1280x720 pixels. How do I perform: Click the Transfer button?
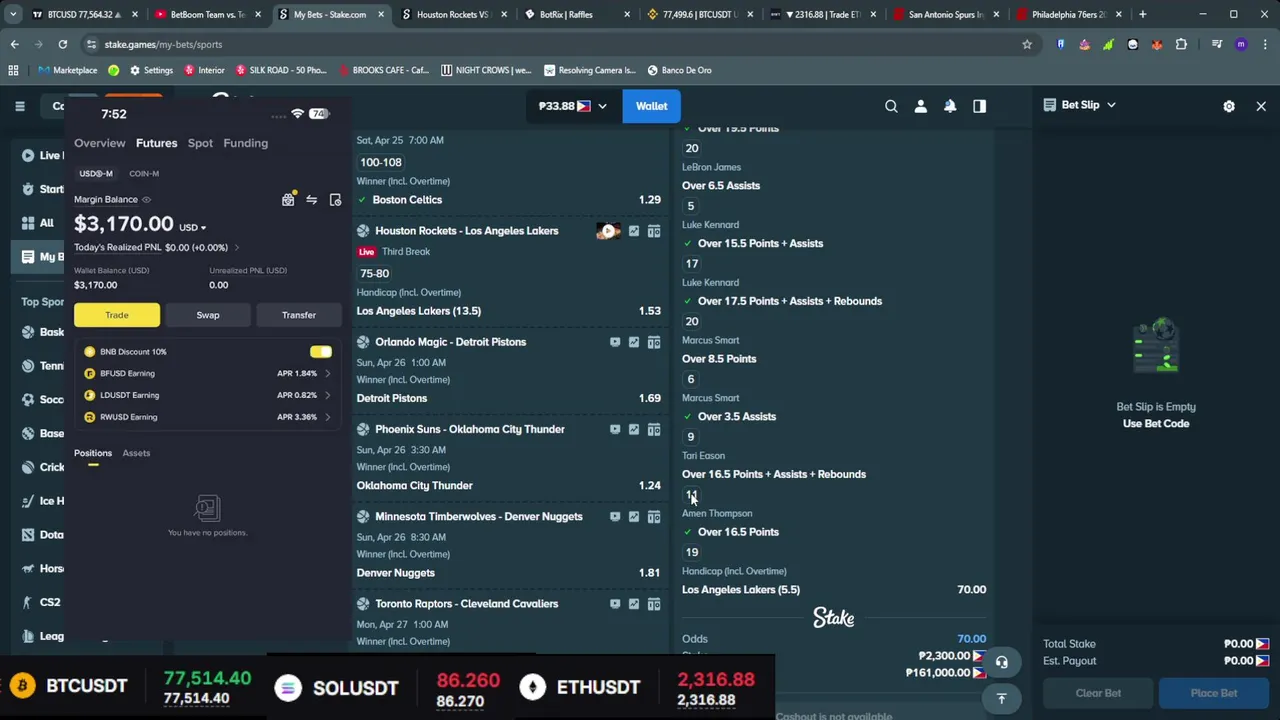[299, 315]
